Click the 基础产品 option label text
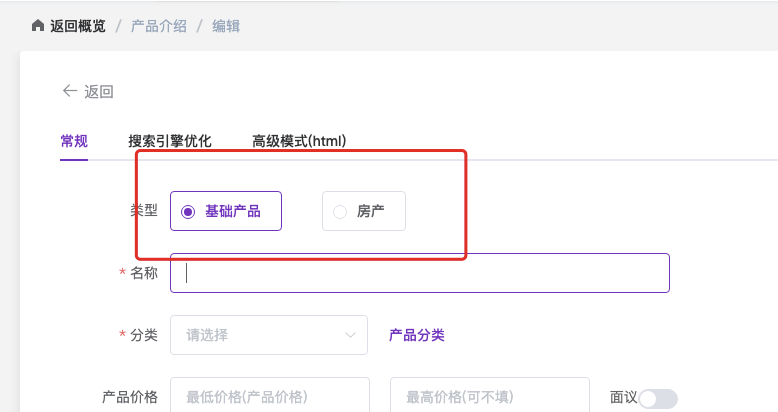Screen dimensions: 778x412 point(233,211)
